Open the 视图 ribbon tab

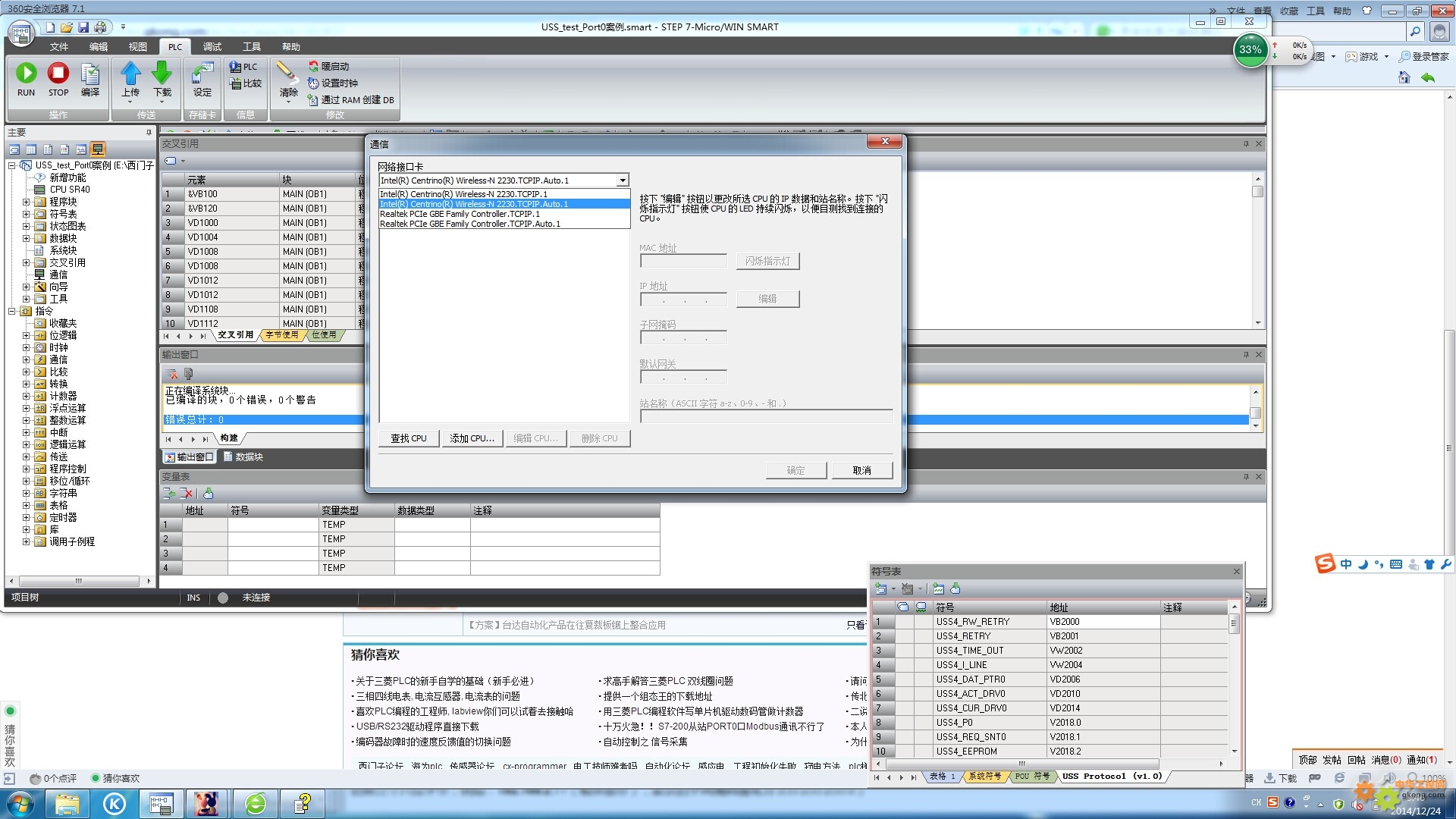pyautogui.click(x=137, y=47)
